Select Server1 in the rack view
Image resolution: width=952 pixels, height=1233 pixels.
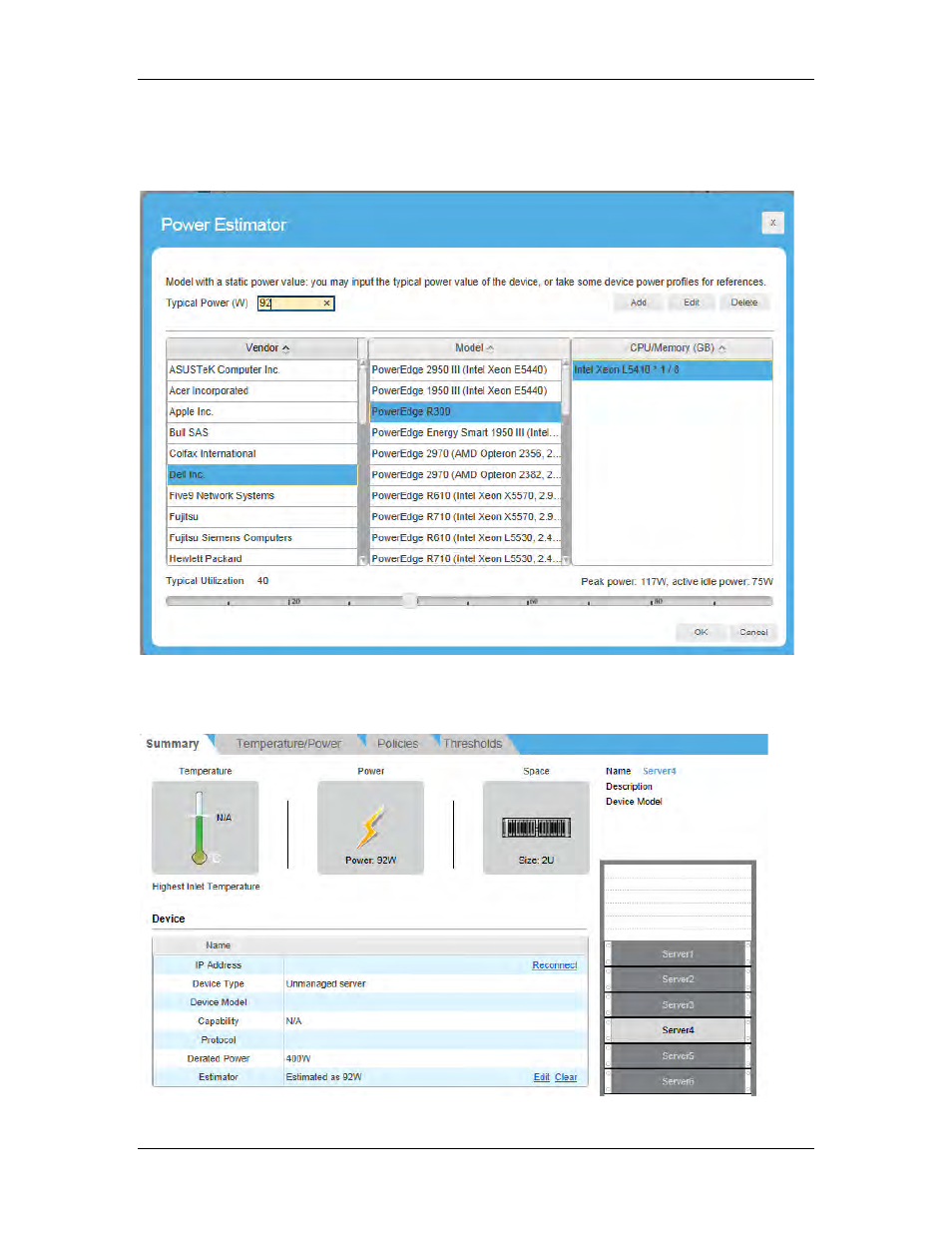[678, 954]
